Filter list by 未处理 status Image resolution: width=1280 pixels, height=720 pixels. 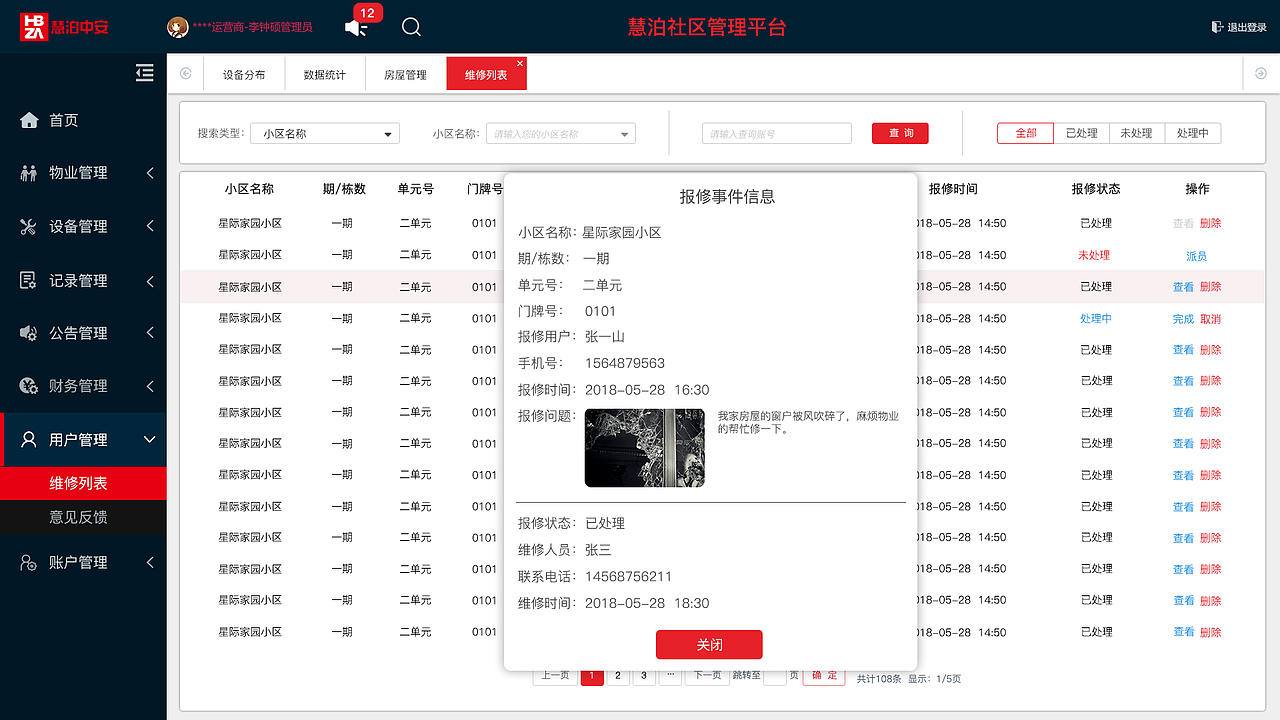click(x=1136, y=131)
